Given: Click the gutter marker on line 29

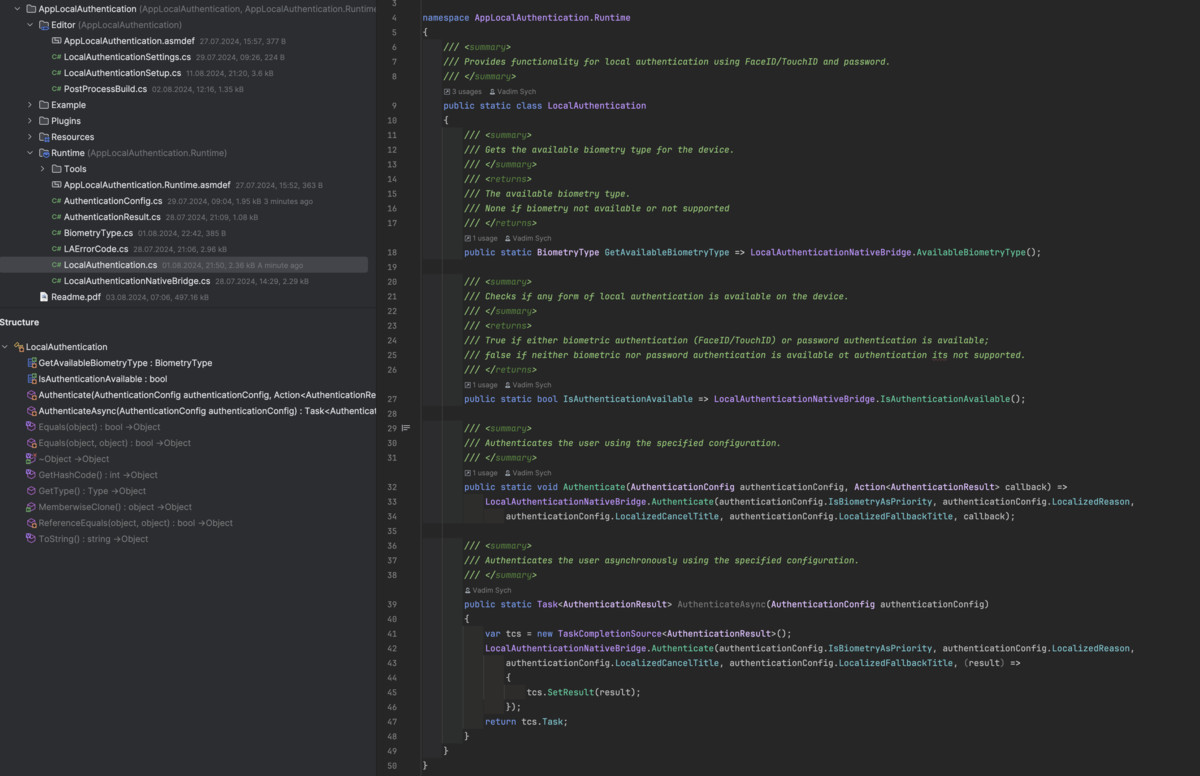Looking at the screenshot, I should click(x=406, y=428).
